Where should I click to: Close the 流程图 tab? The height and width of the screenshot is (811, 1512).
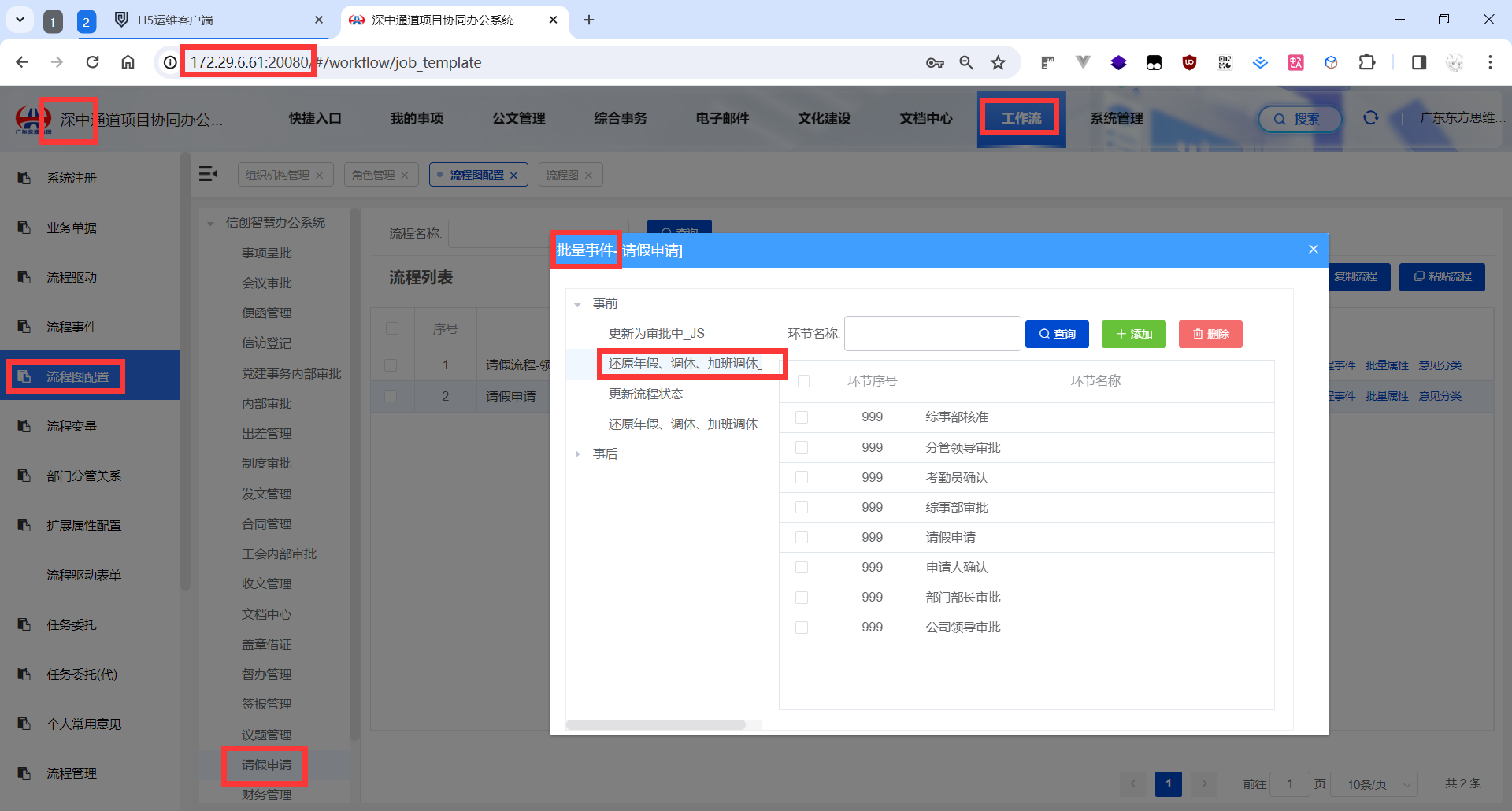pos(588,176)
